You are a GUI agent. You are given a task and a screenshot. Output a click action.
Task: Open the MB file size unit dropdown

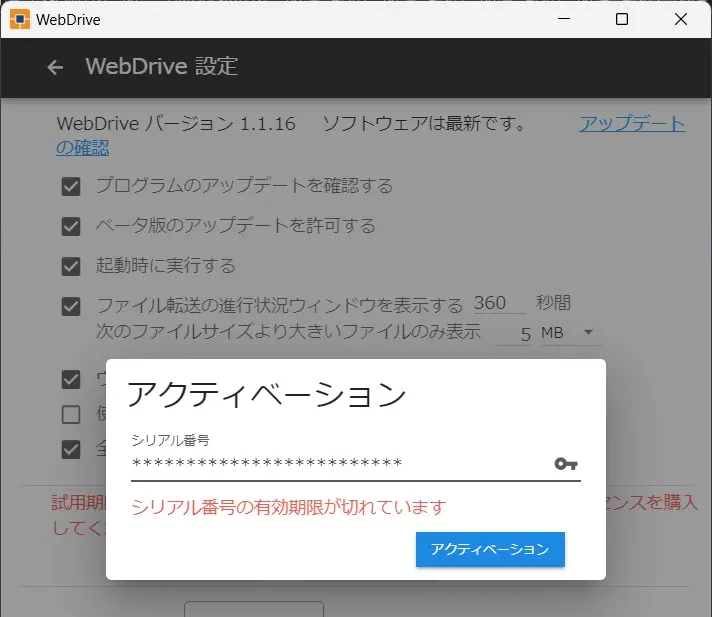[x=567, y=333]
